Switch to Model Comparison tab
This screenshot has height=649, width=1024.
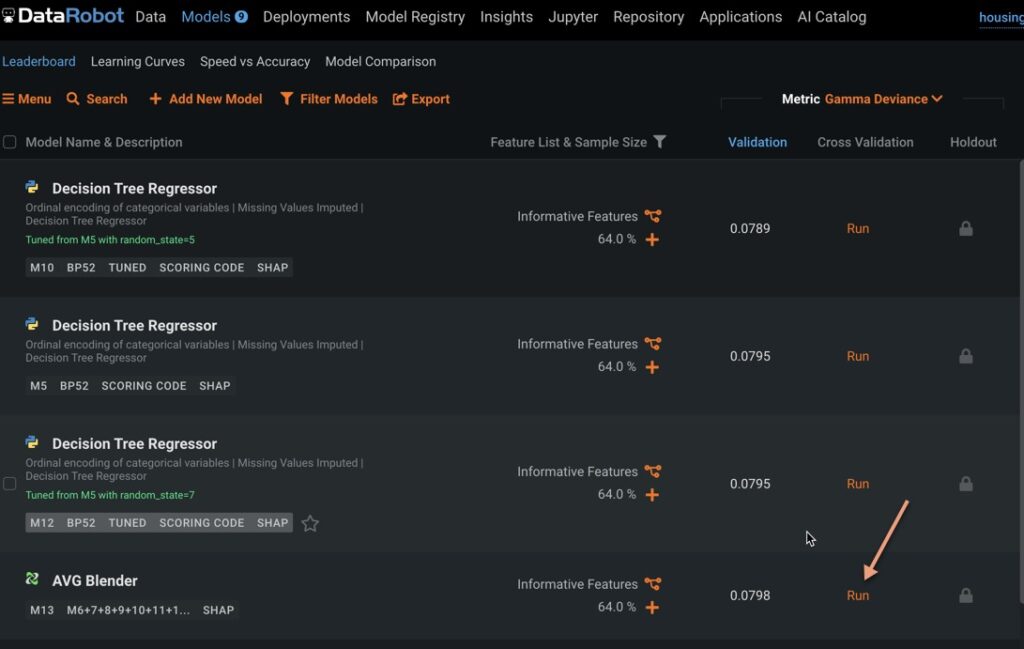coord(380,61)
